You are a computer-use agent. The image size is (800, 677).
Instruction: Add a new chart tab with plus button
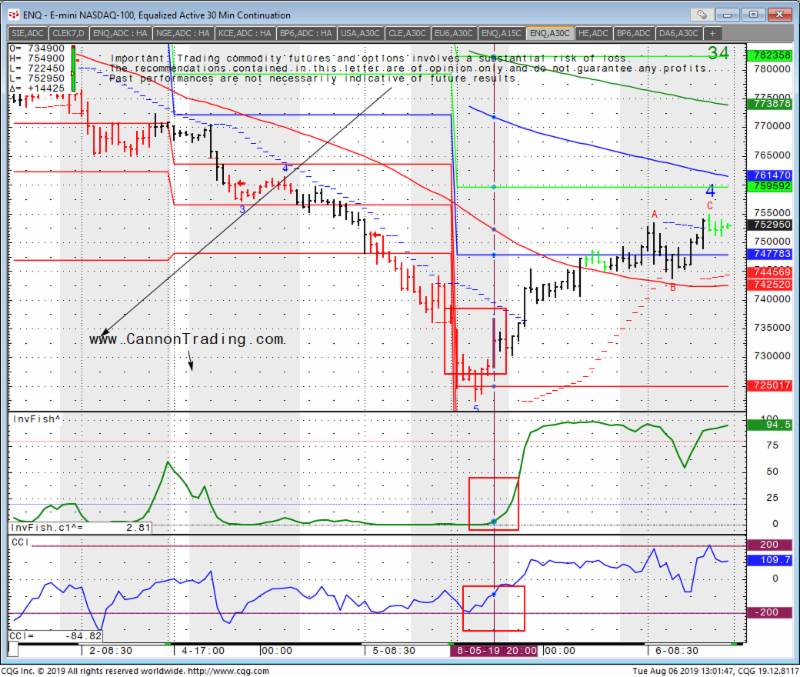point(713,33)
